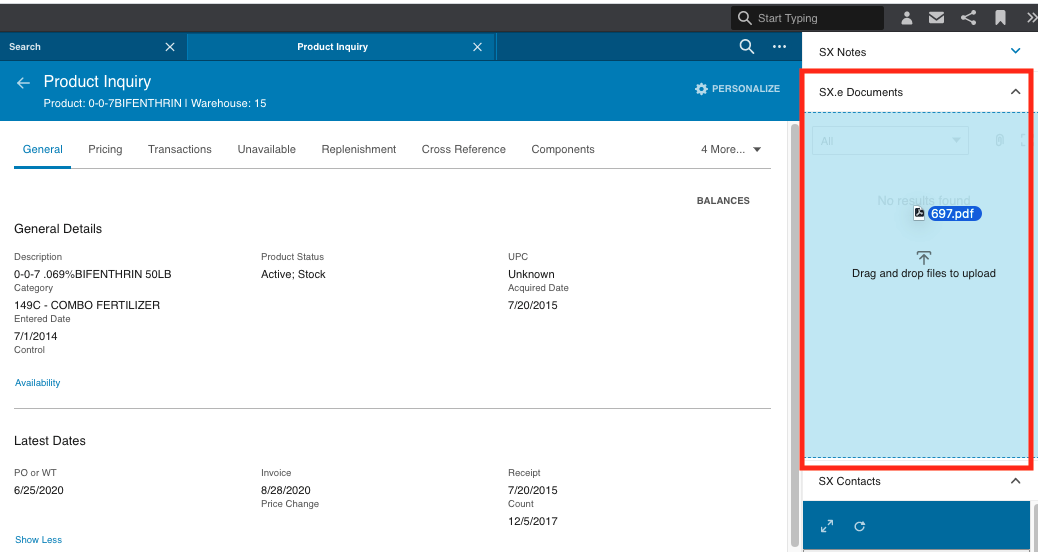Viewport: 1038px width, 552px height.
Task: Open the Transactions tab
Action: [179, 150]
